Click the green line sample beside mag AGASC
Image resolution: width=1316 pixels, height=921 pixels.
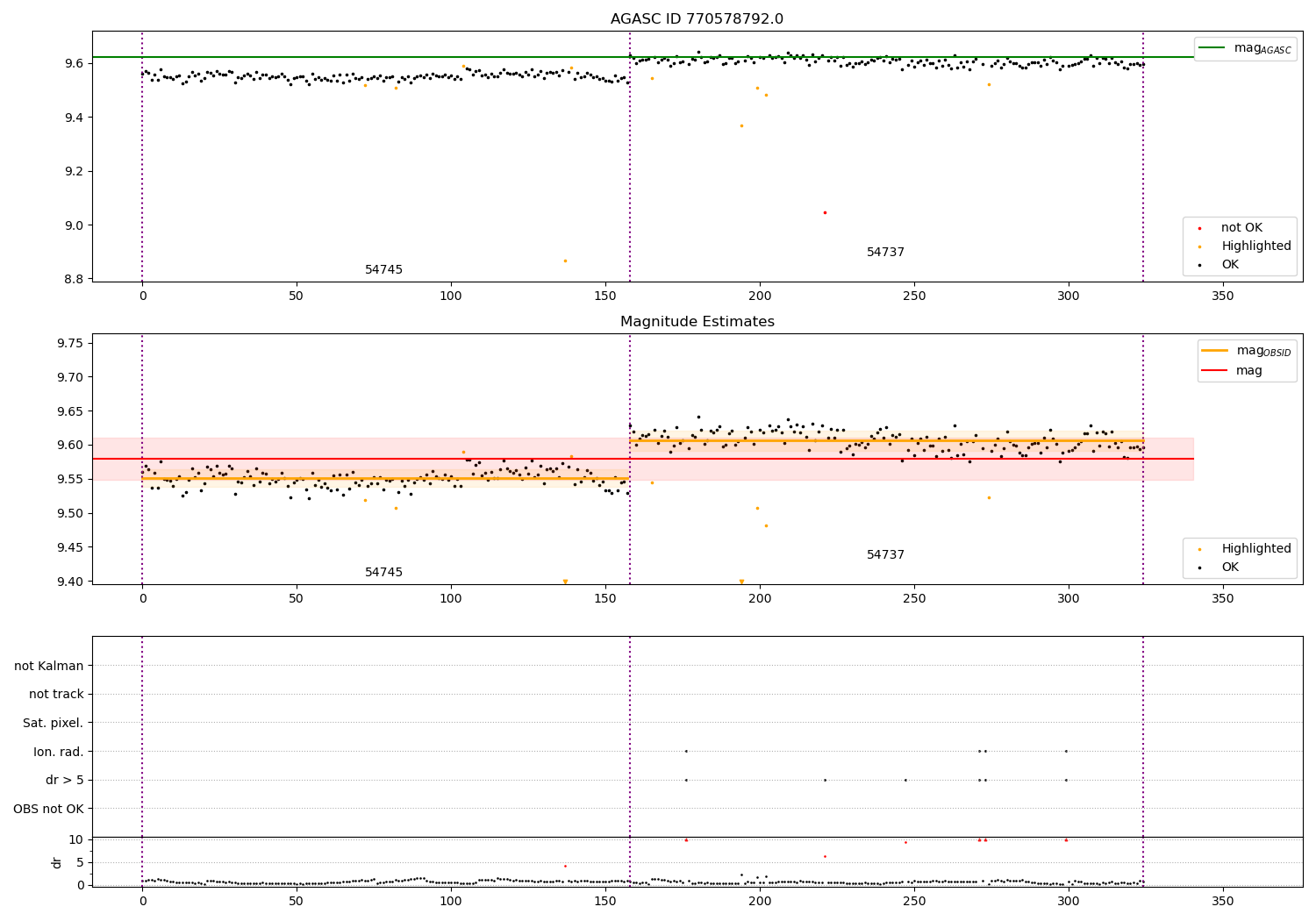(x=1212, y=48)
